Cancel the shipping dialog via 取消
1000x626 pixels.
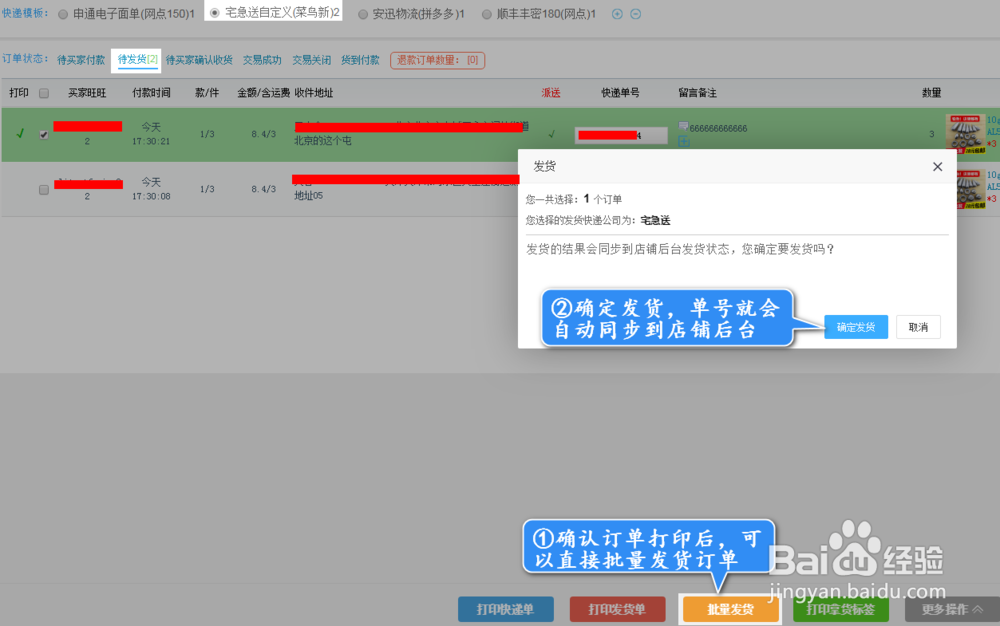(917, 327)
